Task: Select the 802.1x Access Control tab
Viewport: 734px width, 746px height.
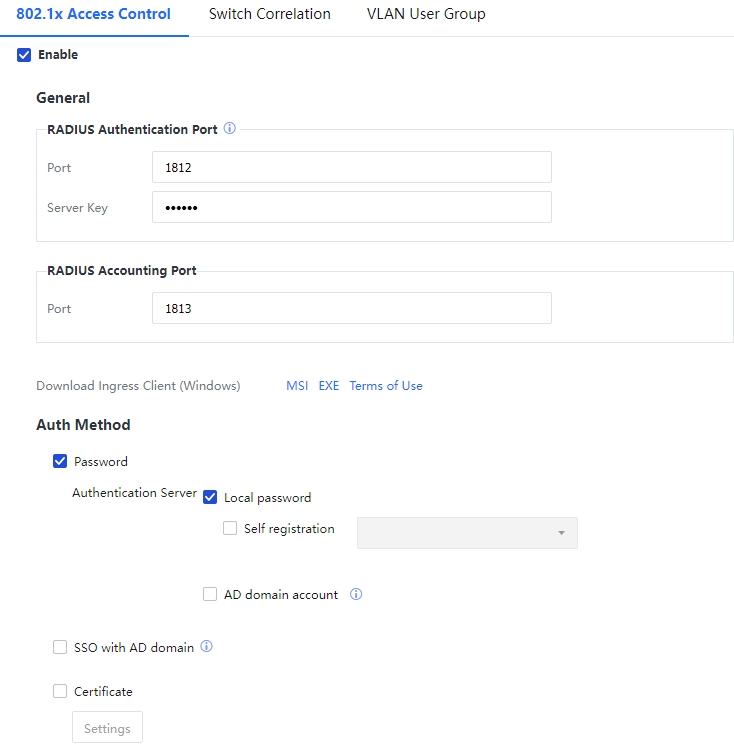Action: click(x=93, y=14)
